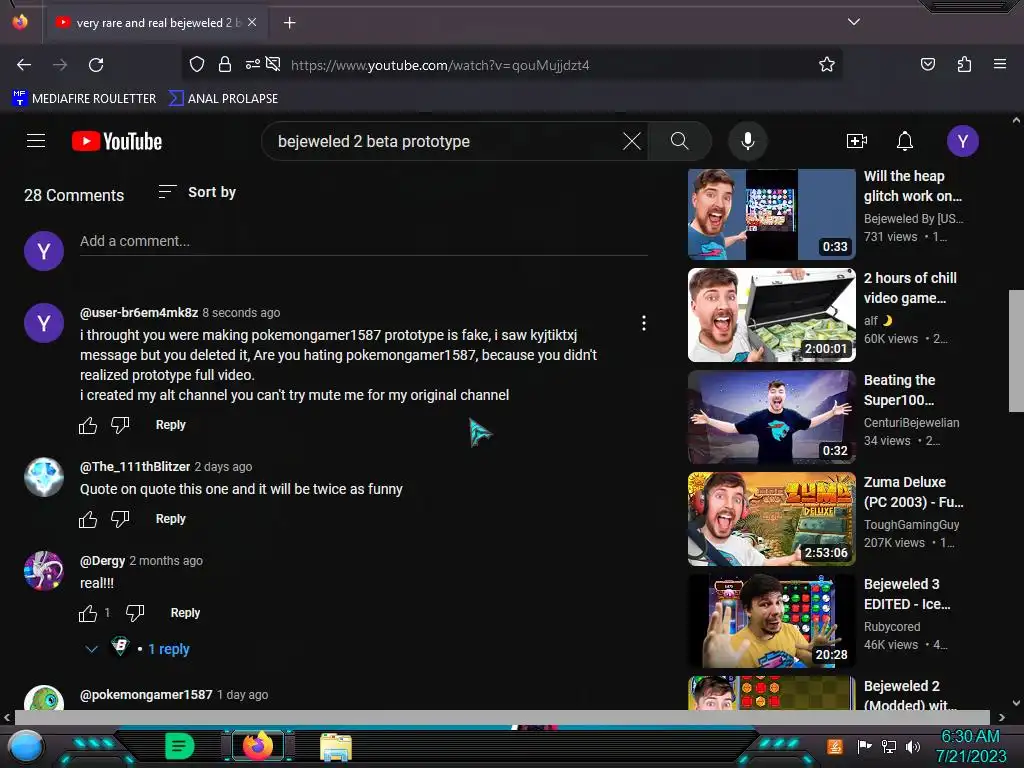The width and height of the screenshot is (1024, 768).
Task: Dislike the user-br6em4mk8z comment
Action: click(120, 426)
